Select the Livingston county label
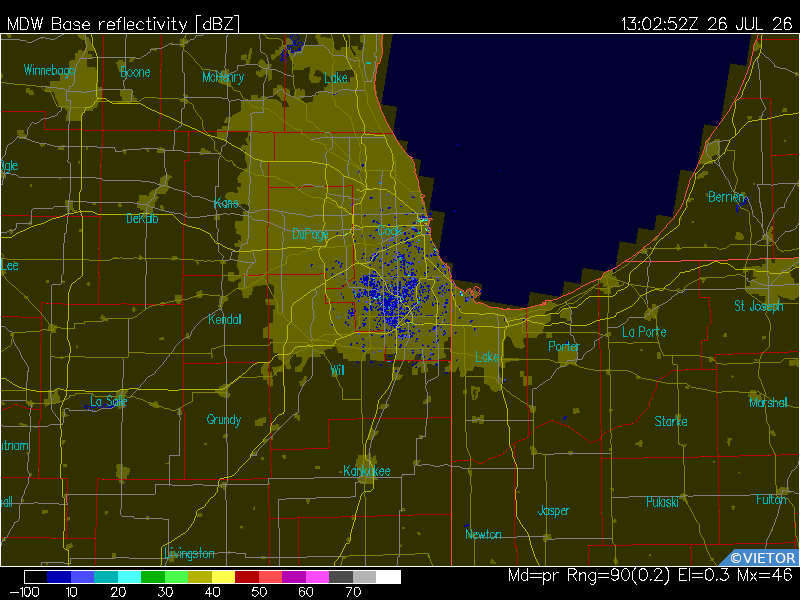 (189, 554)
